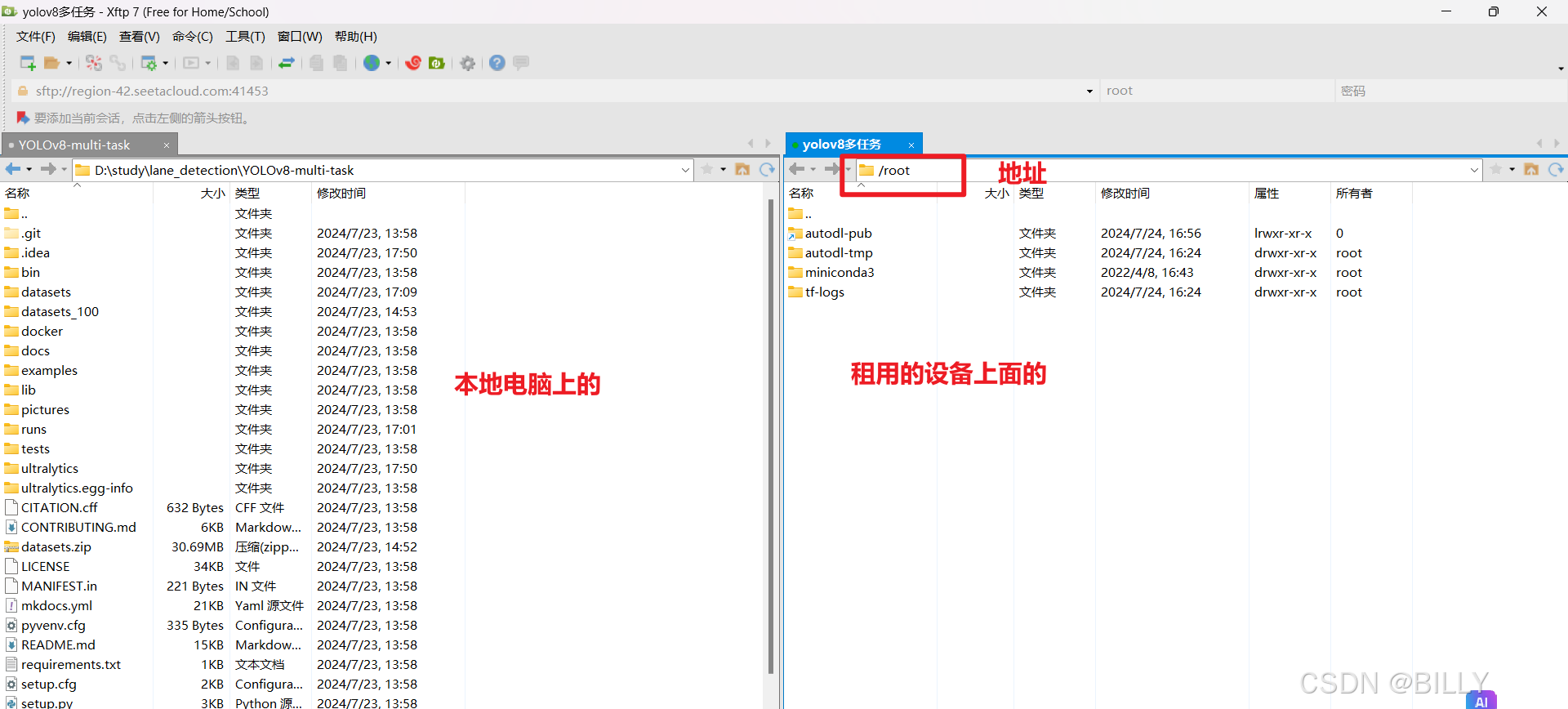Open the Session Properties dropdown arrow

coord(166,63)
